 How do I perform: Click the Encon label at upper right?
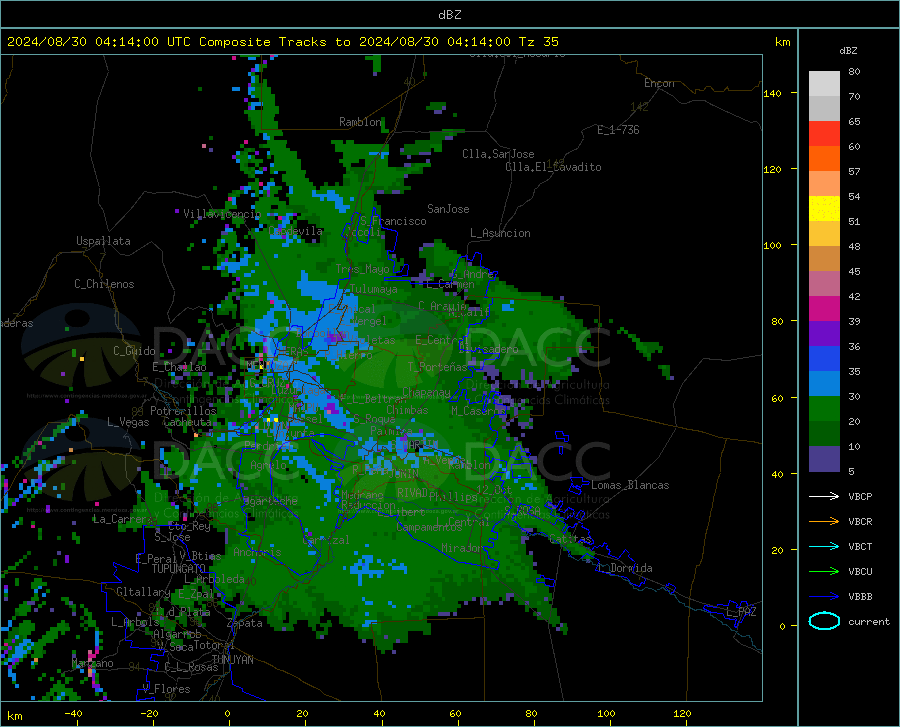(x=659, y=83)
